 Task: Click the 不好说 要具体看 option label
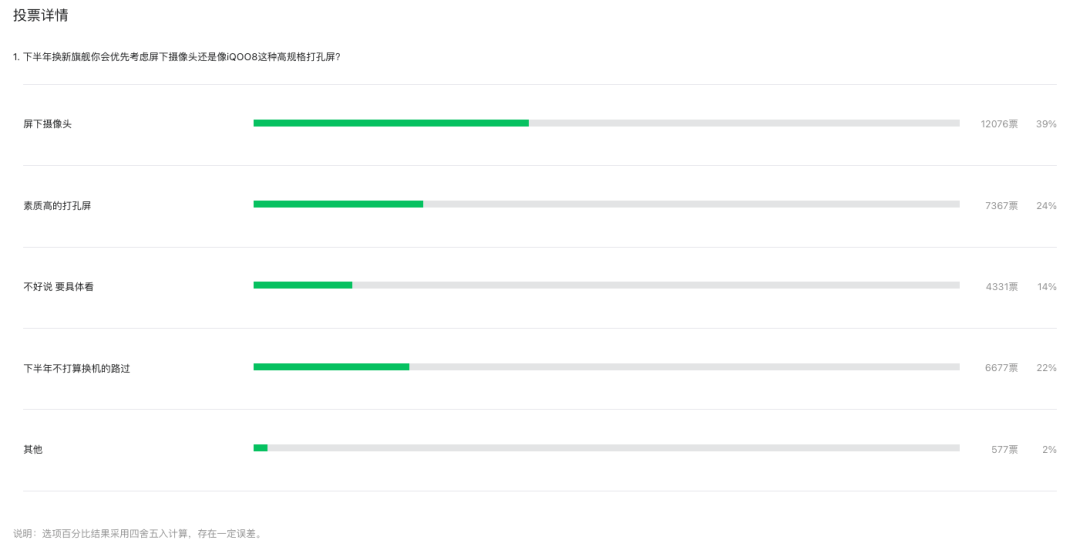(x=59, y=287)
